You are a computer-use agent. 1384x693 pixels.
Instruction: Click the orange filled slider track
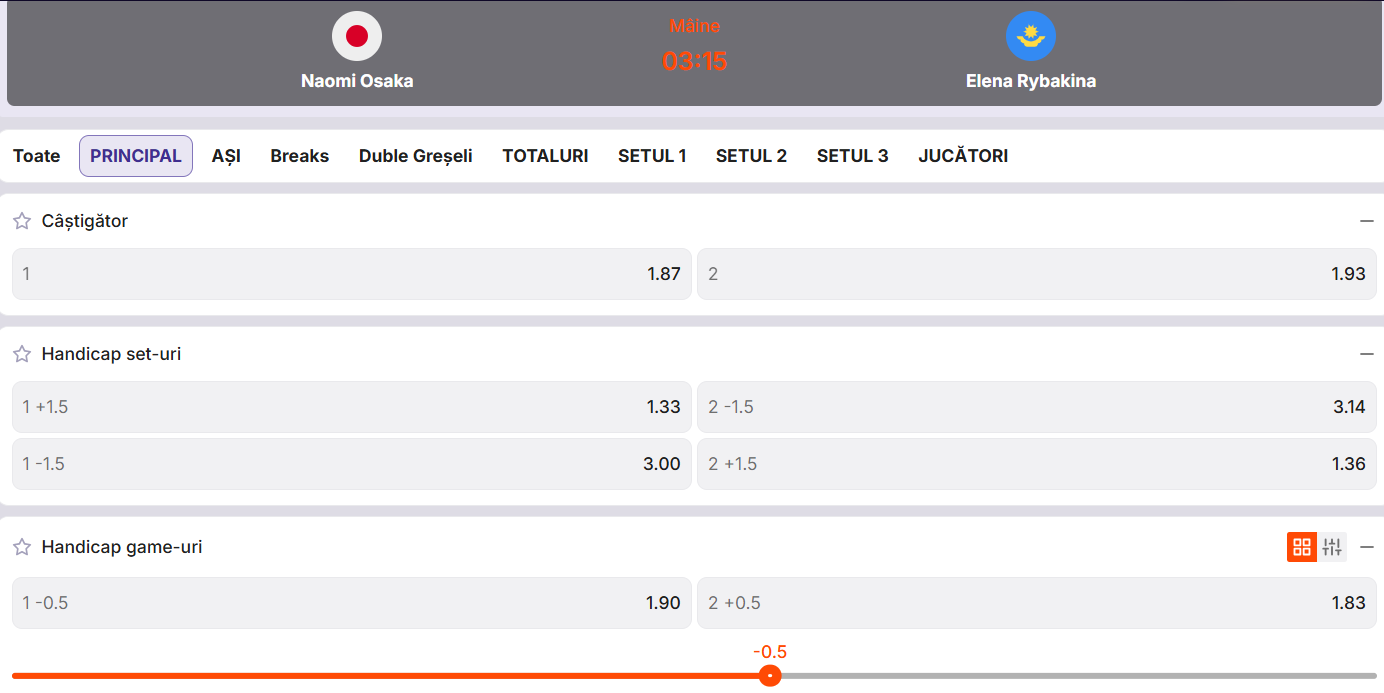(385, 676)
